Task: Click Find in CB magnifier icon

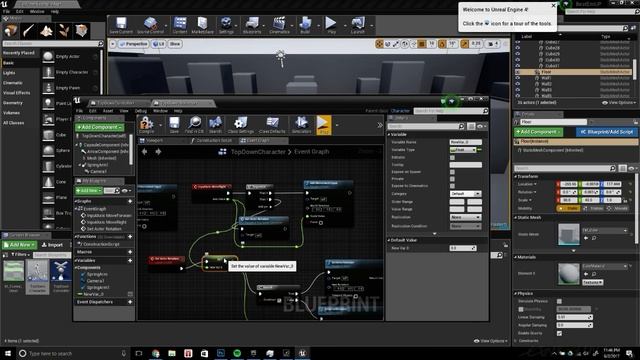Action: click(194, 124)
